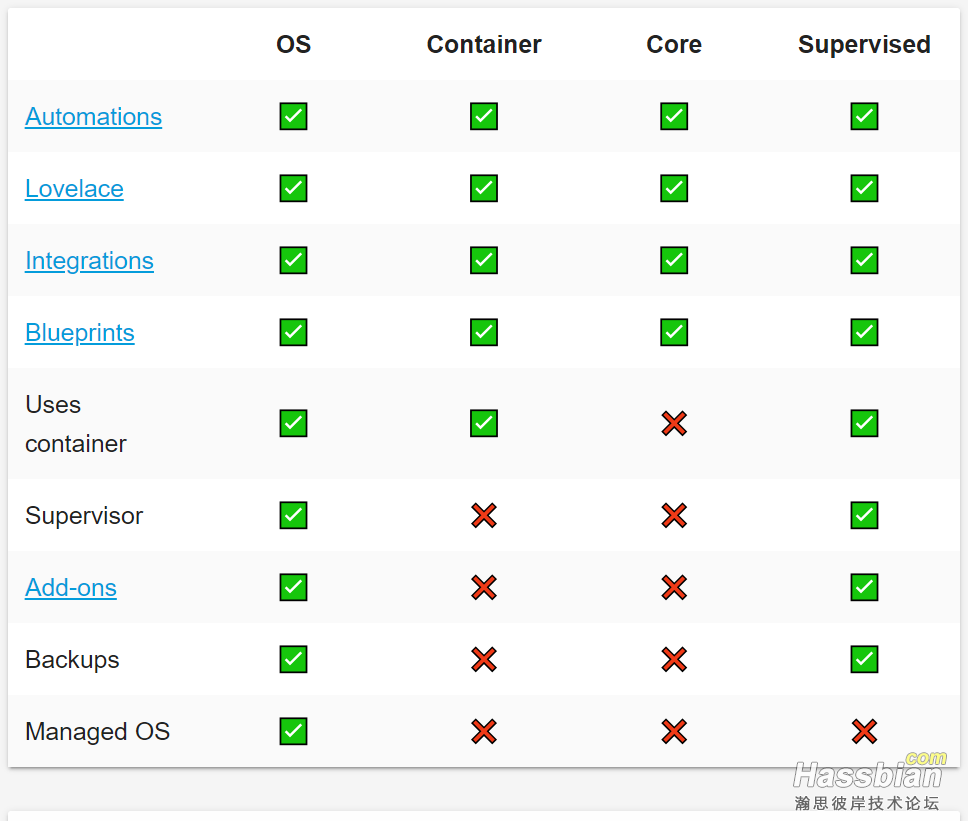Click the Lovelace checkmark under Container
The image size is (968, 821).
(484, 189)
